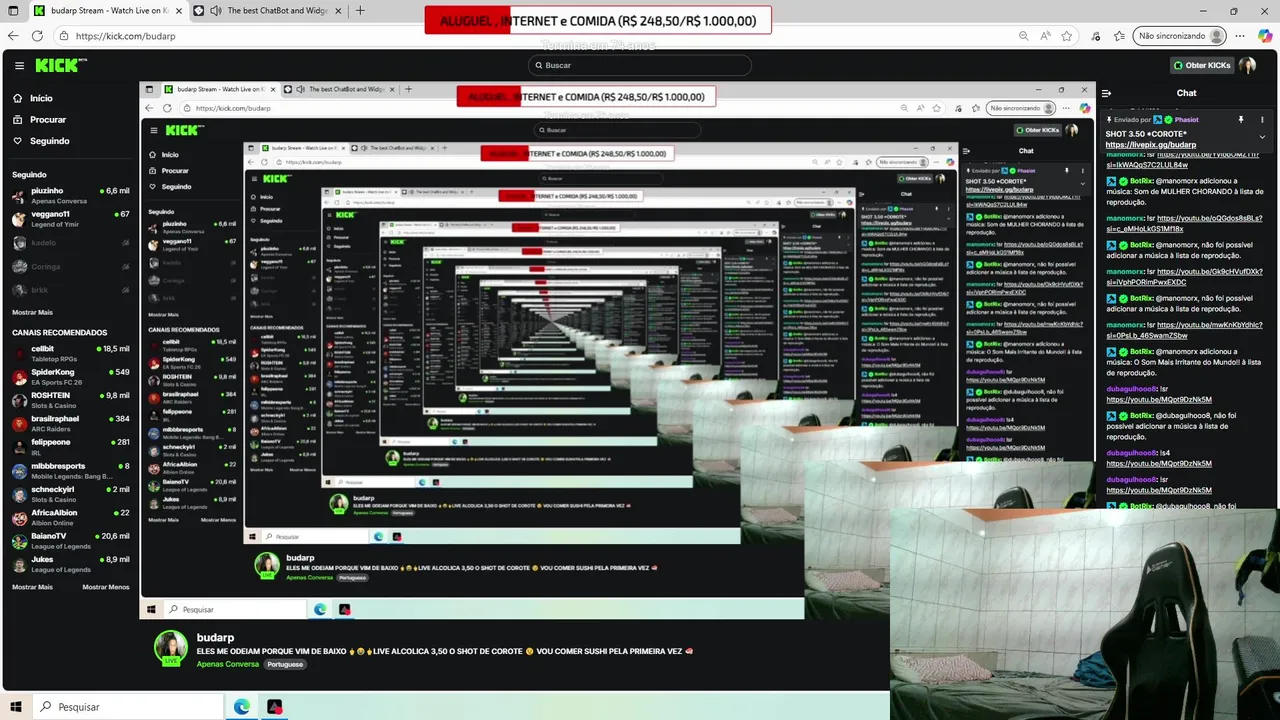
Task: Open recommended channel mlbbbresports
Action: point(71,470)
